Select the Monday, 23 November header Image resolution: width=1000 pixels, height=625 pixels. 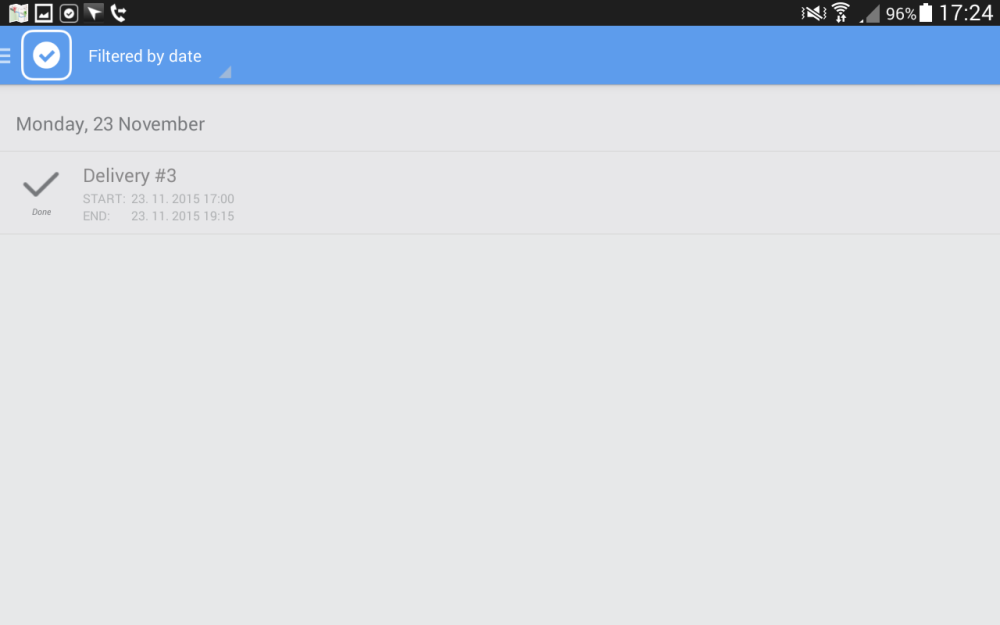110,124
